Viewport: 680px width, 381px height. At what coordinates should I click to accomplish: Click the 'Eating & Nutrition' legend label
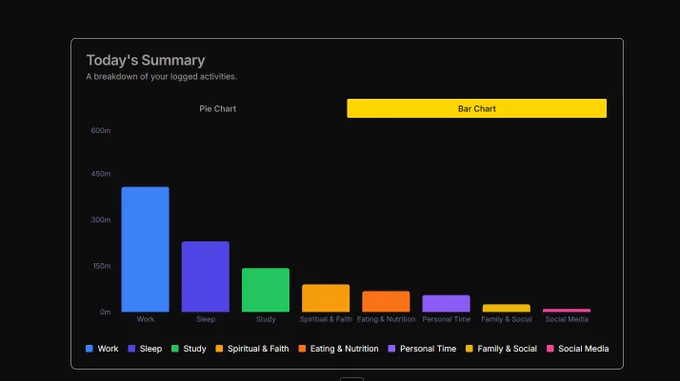[344, 348]
